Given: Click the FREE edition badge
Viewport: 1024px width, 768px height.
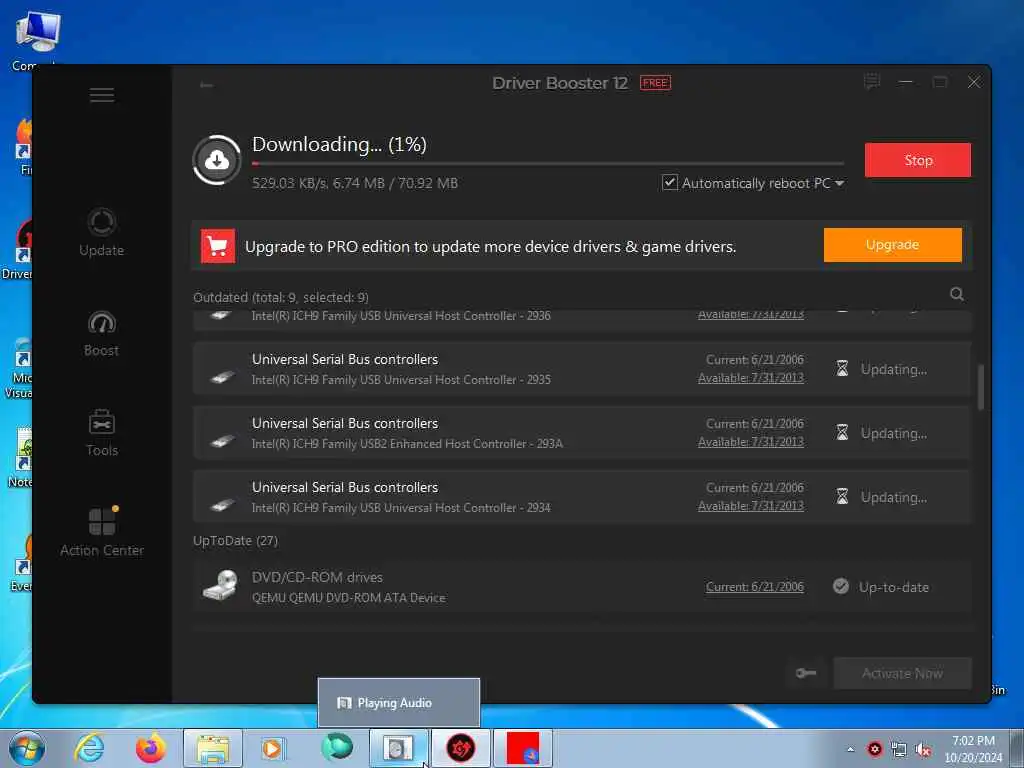Looking at the screenshot, I should click(x=655, y=83).
